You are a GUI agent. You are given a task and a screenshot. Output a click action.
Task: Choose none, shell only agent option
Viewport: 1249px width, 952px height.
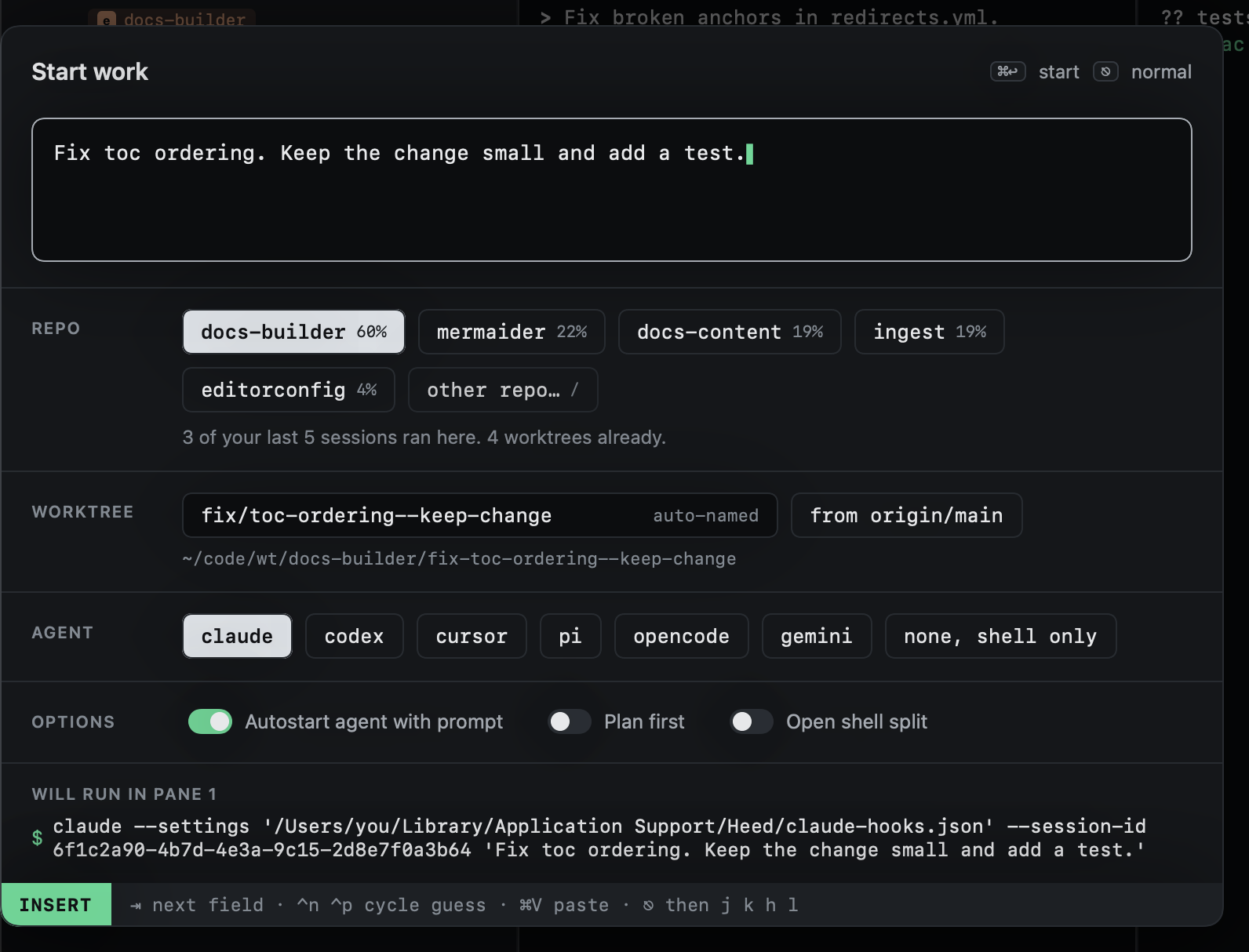click(x=1000, y=636)
